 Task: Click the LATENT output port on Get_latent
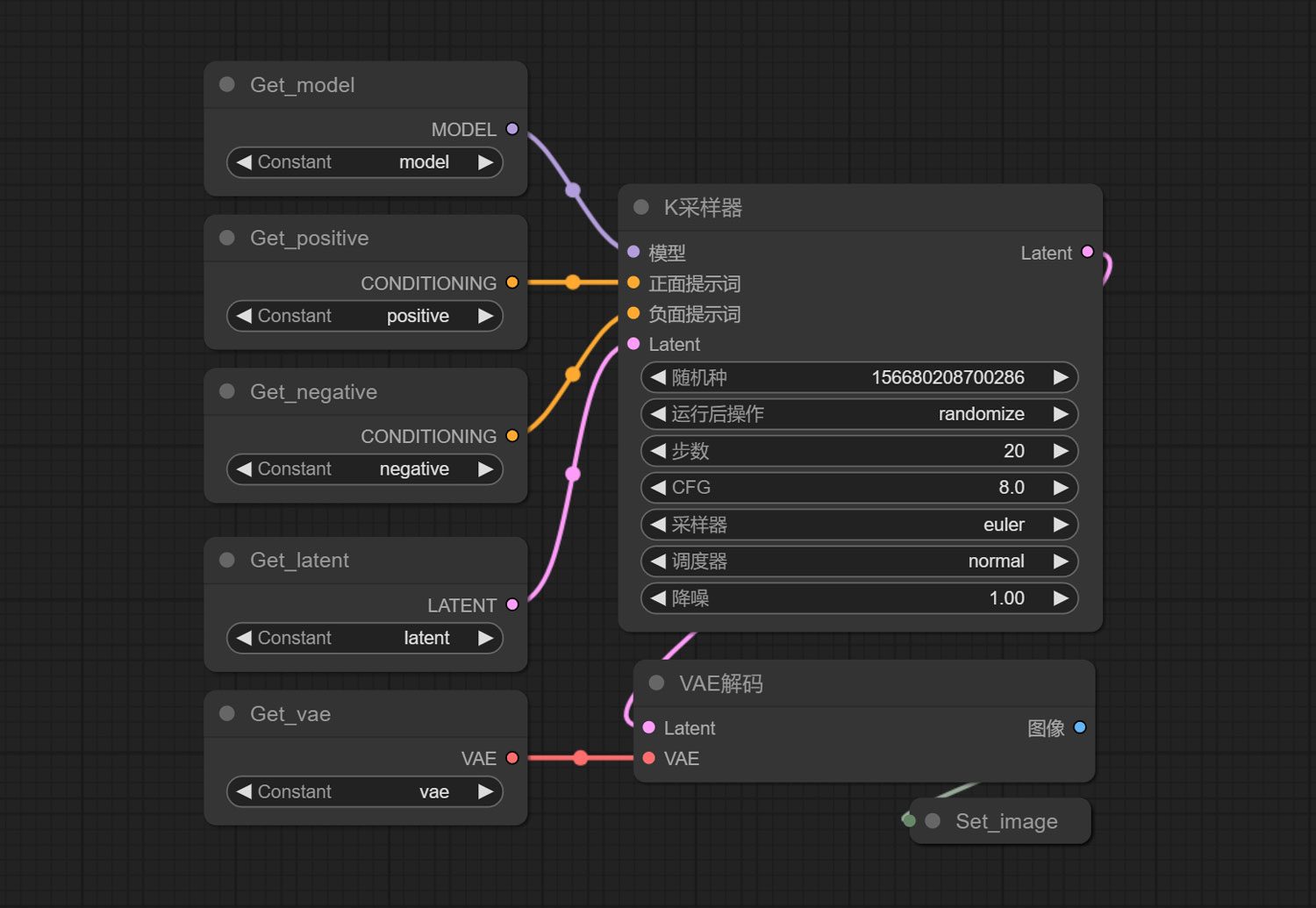512,604
